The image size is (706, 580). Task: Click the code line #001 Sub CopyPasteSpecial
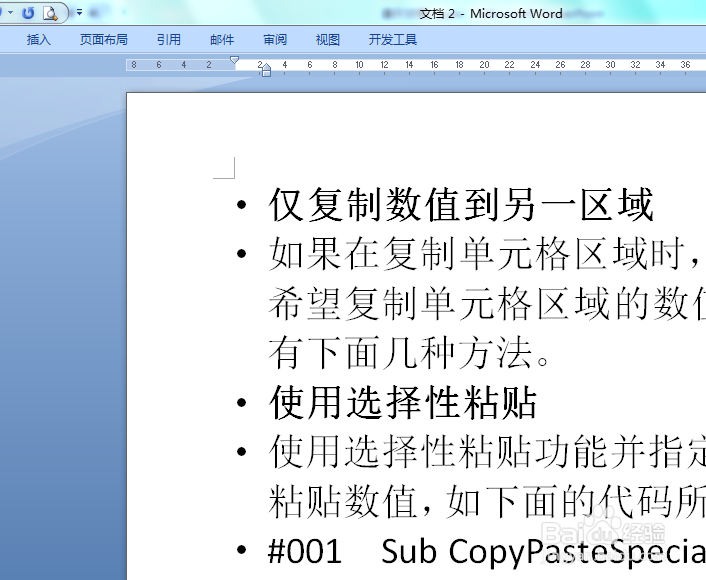tap(487, 550)
